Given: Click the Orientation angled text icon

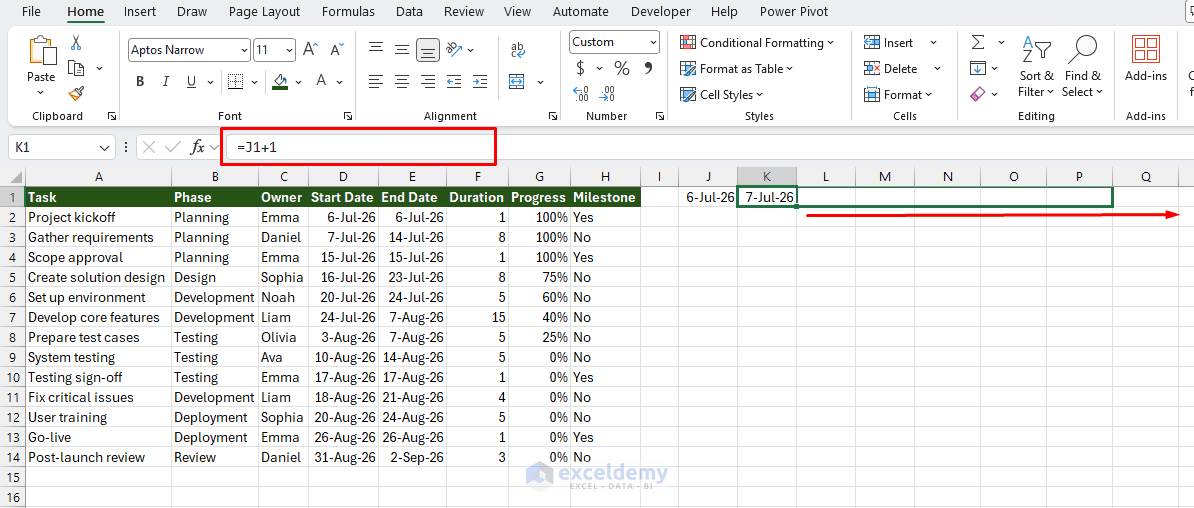Looking at the screenshot, I should click(x=455, y=50).
